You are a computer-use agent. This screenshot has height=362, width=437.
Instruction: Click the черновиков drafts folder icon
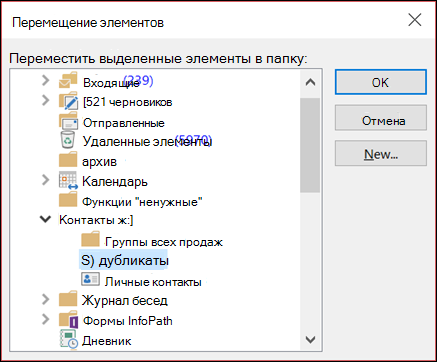coord(68,101)
